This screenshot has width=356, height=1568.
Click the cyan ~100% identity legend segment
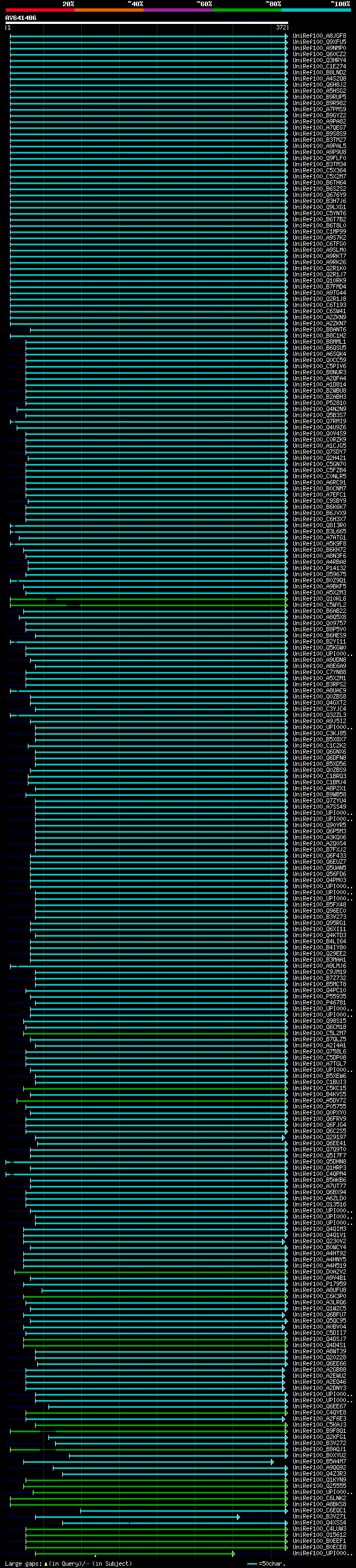pos(316,10)
